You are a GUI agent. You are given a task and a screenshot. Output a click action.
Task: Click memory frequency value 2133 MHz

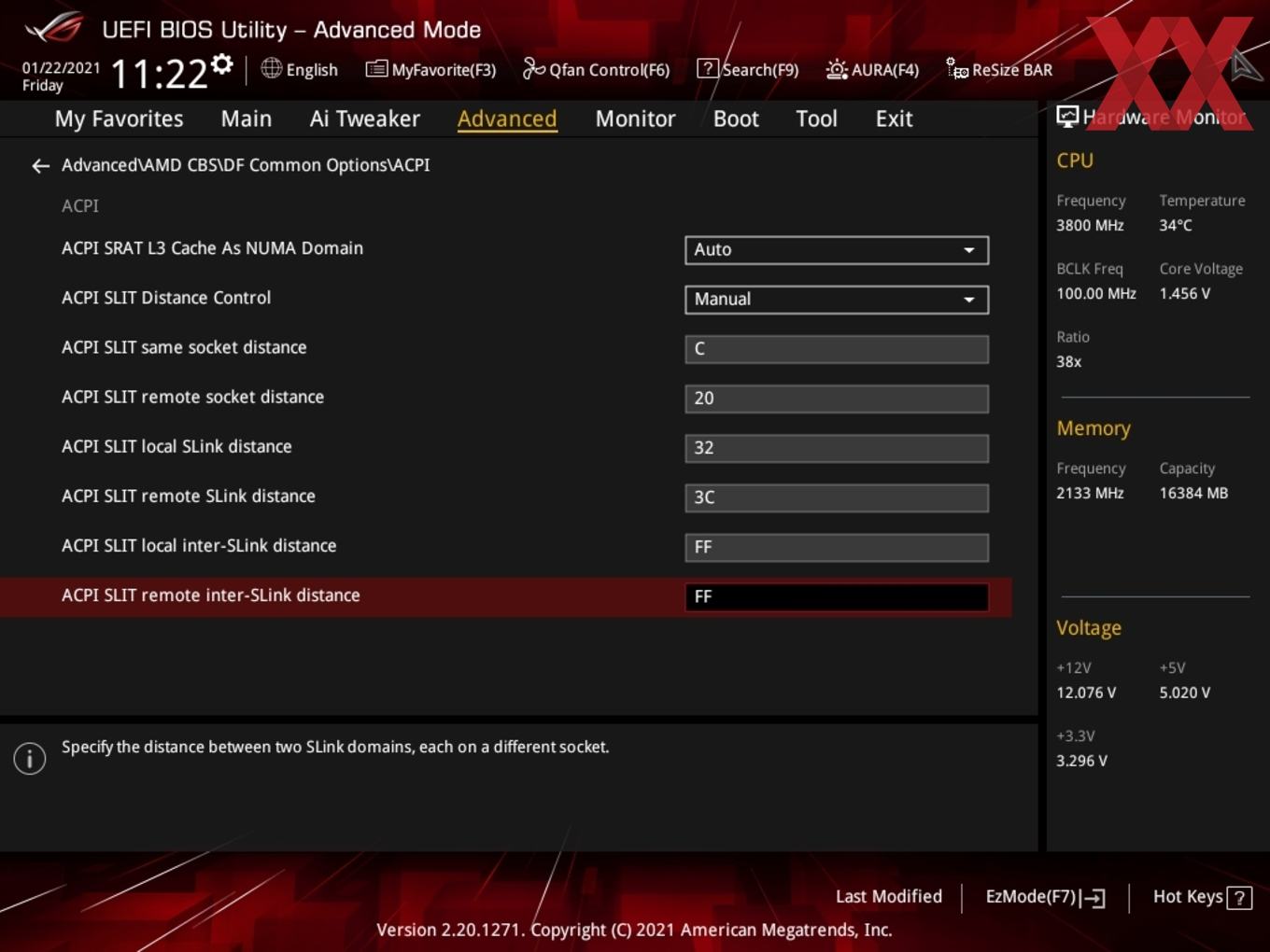click(1090, 493)
